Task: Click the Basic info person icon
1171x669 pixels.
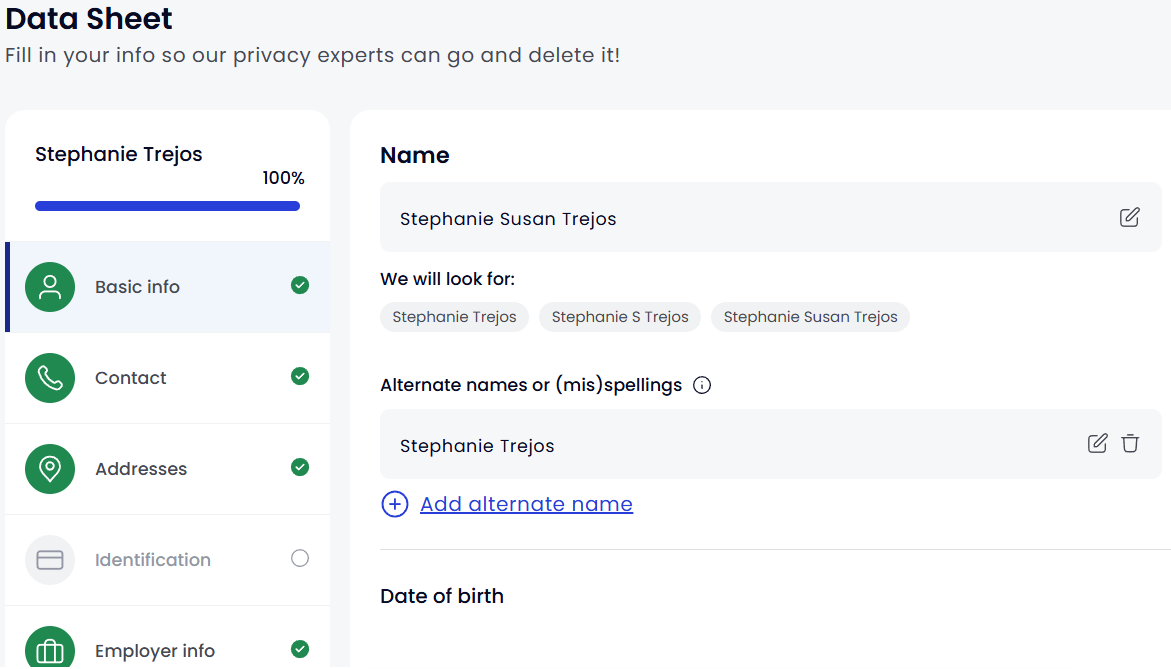Action: (50, 287)
